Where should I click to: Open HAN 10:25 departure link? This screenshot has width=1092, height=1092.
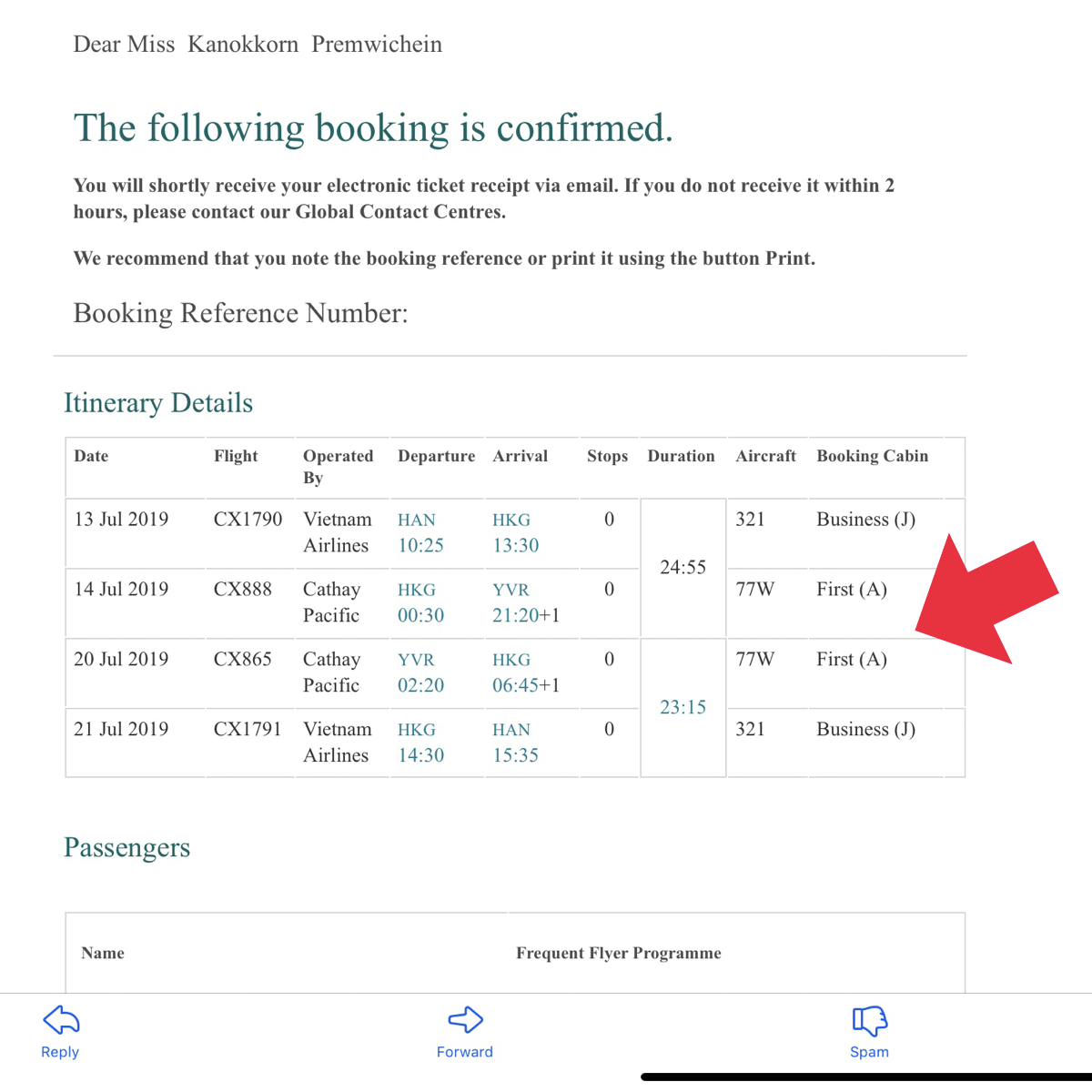pyautogui.click(x=420, y=532)
